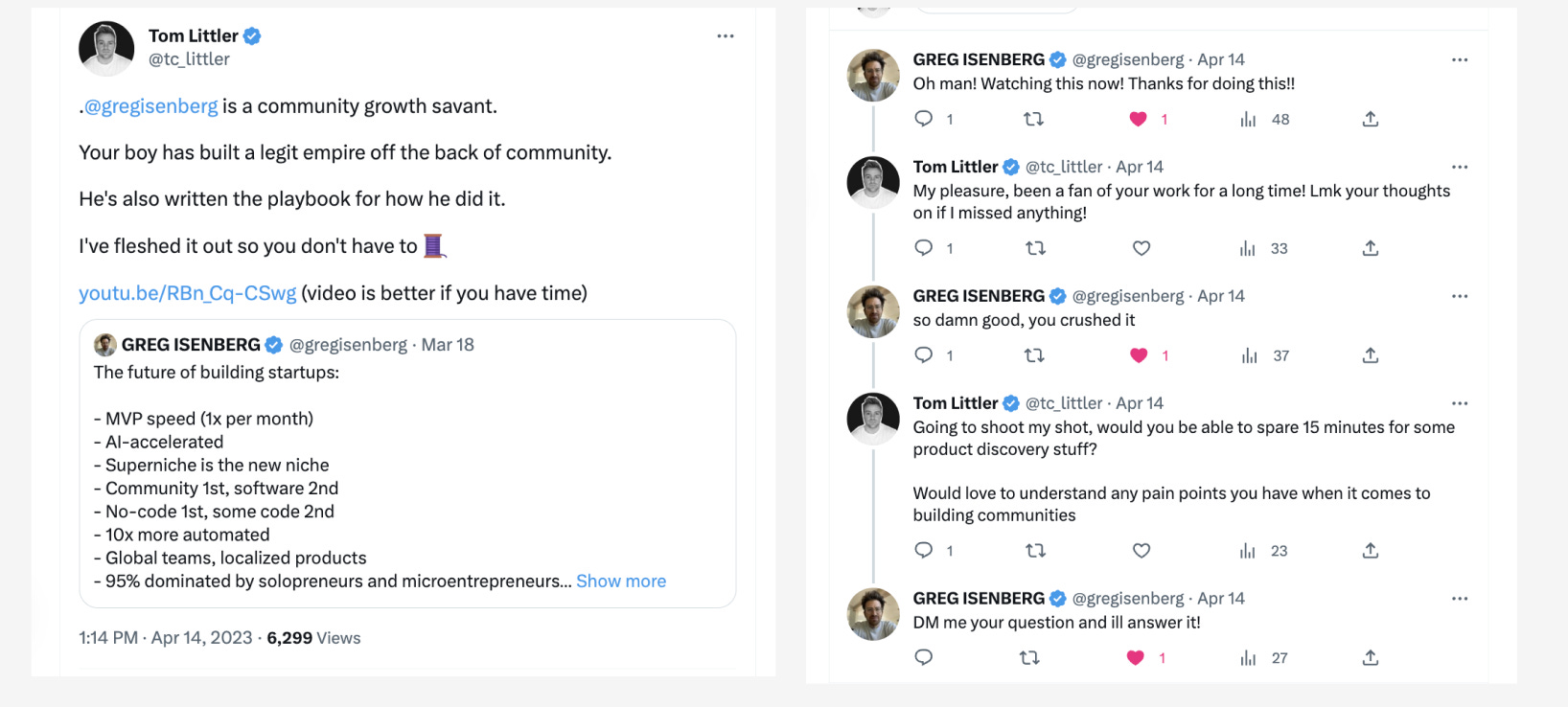
Task: Open Tom Littler's profile picture on the main tweet
Action: [106, 48]
